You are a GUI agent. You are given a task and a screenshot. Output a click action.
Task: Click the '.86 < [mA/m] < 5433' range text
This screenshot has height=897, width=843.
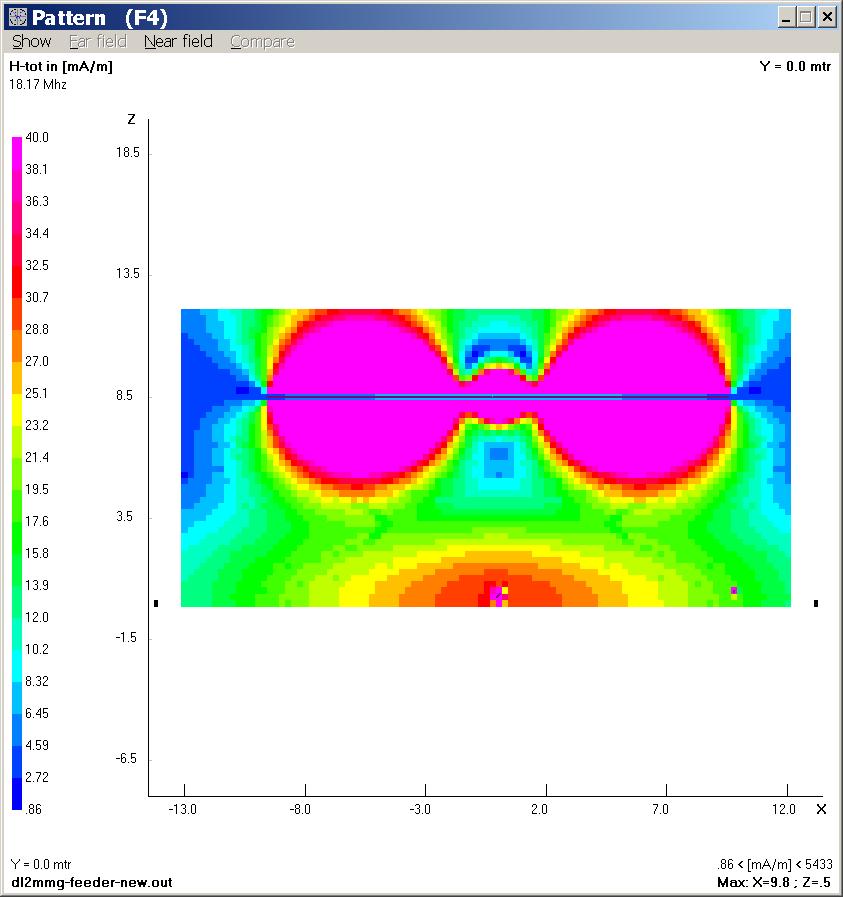[x=775, y=864]
